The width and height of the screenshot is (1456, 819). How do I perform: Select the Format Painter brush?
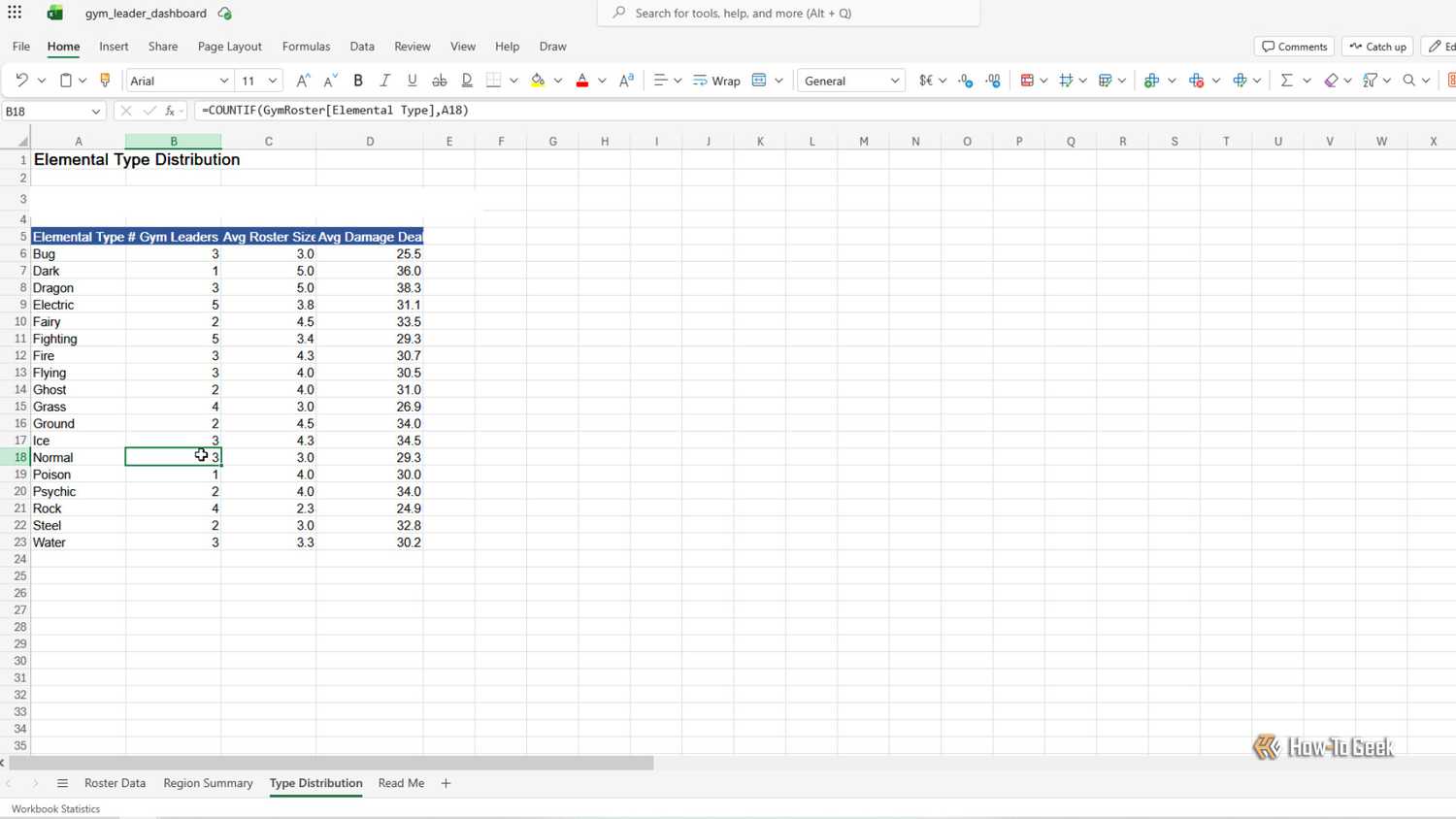105,81
